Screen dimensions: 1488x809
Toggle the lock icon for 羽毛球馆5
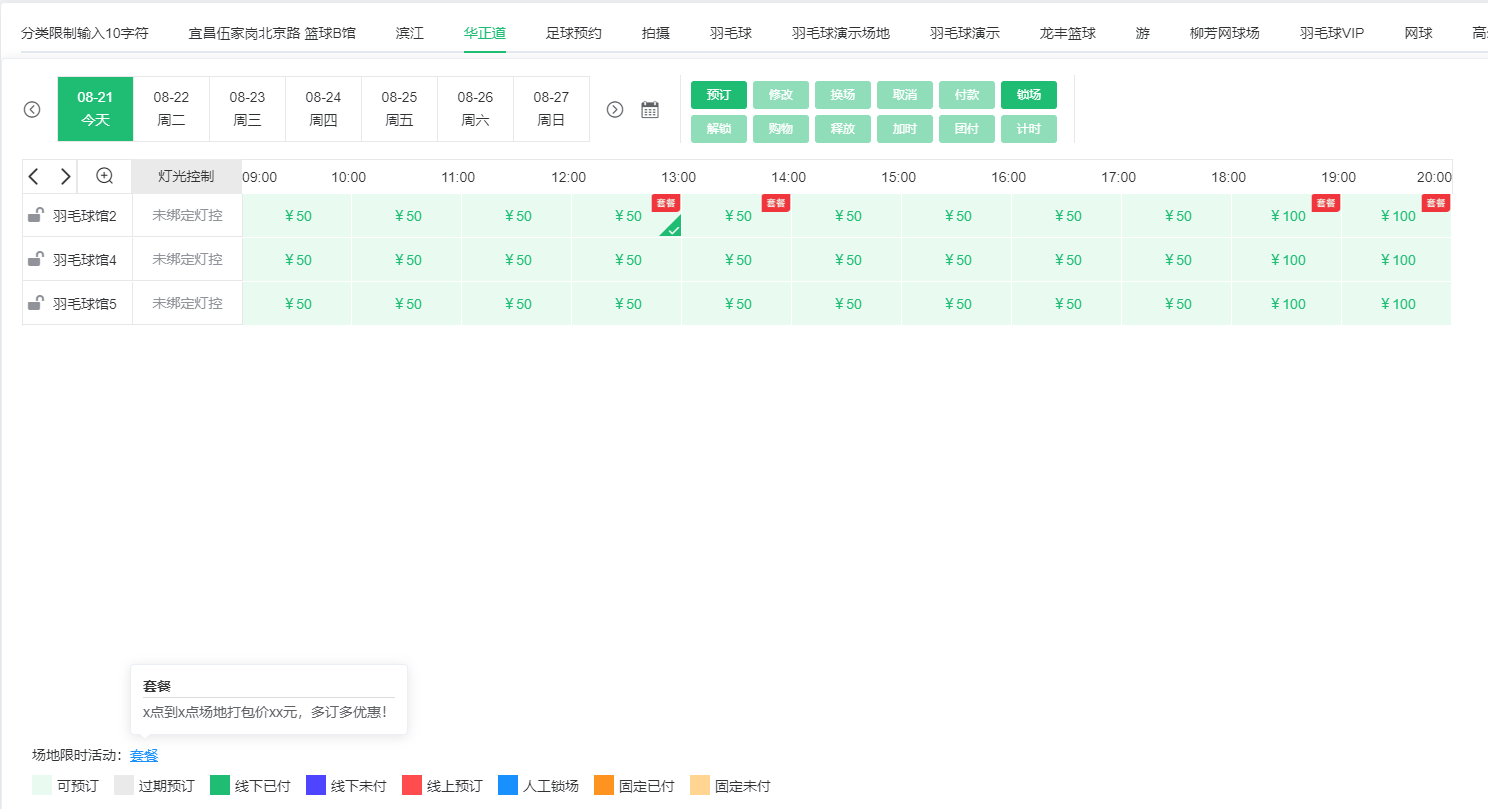35,303
